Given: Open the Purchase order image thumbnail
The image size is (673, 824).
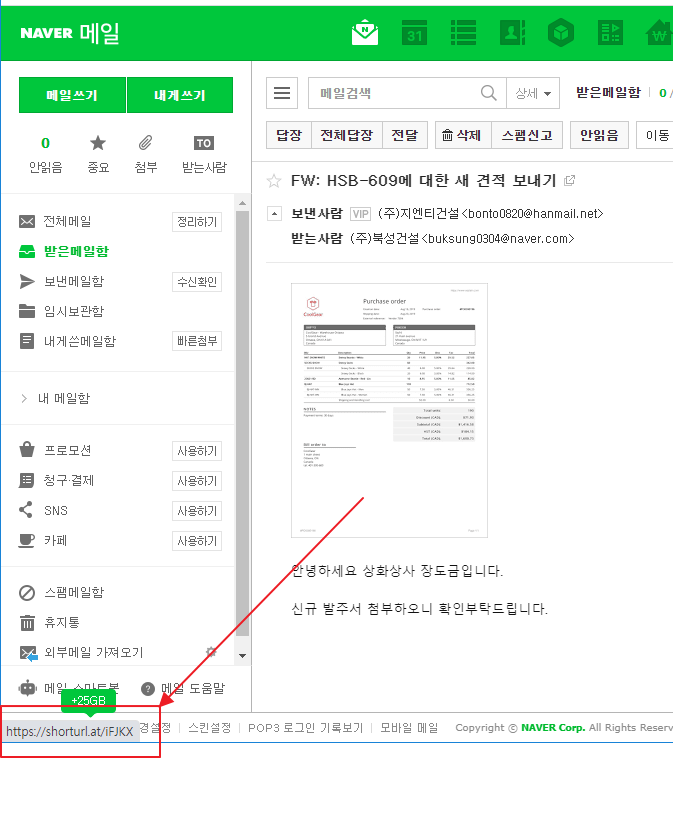Looking at the screenshot, I should 389,410.
